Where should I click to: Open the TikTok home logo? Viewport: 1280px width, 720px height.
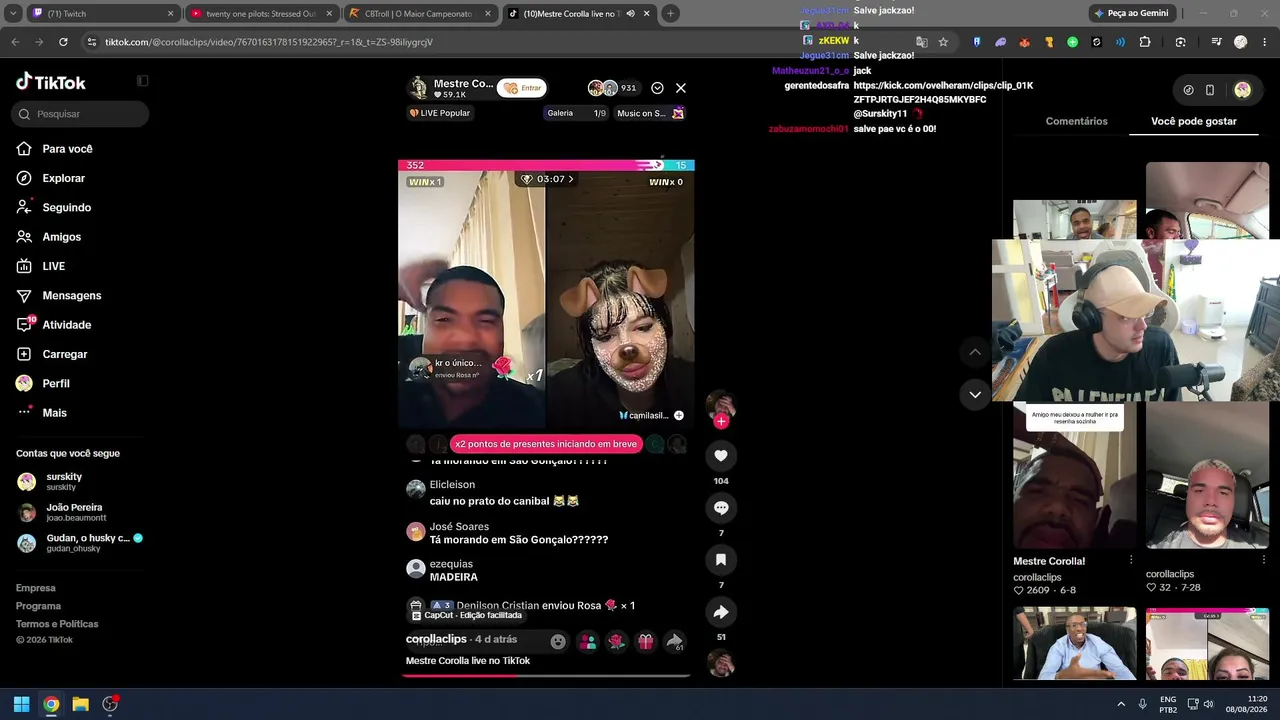coord(51,82)
